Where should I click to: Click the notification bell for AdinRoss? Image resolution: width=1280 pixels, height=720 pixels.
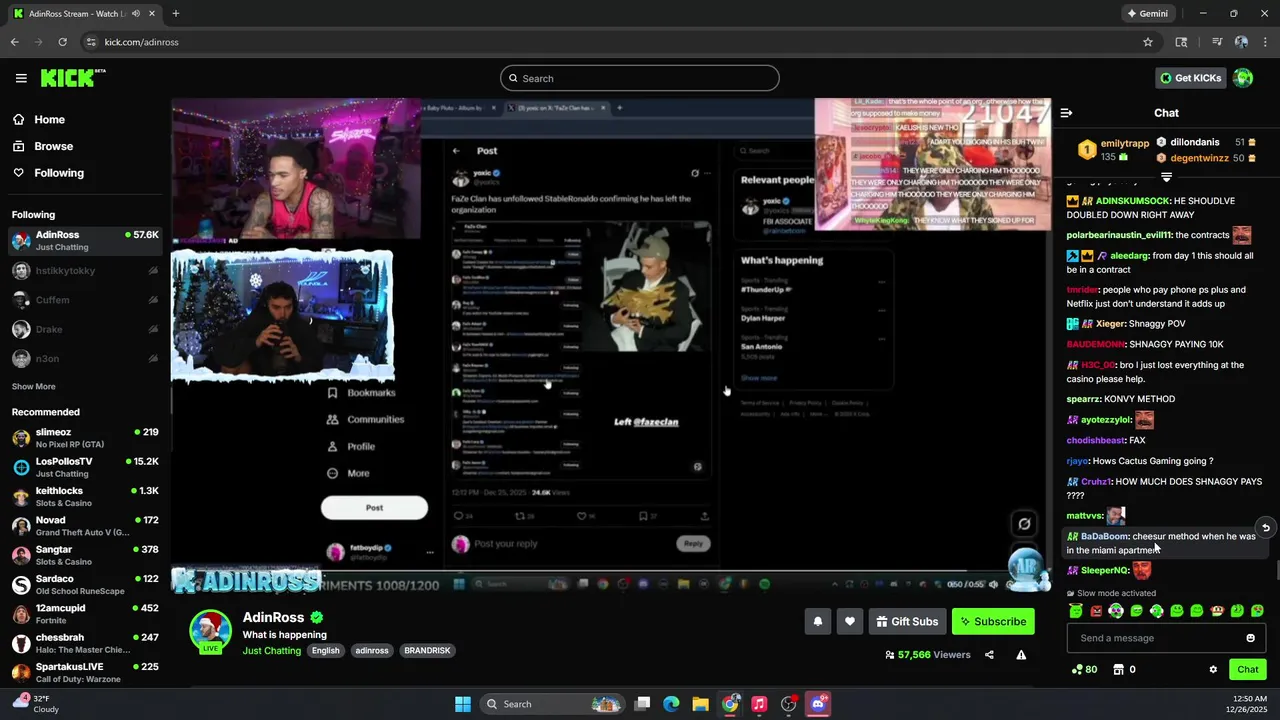click(817, 621)
